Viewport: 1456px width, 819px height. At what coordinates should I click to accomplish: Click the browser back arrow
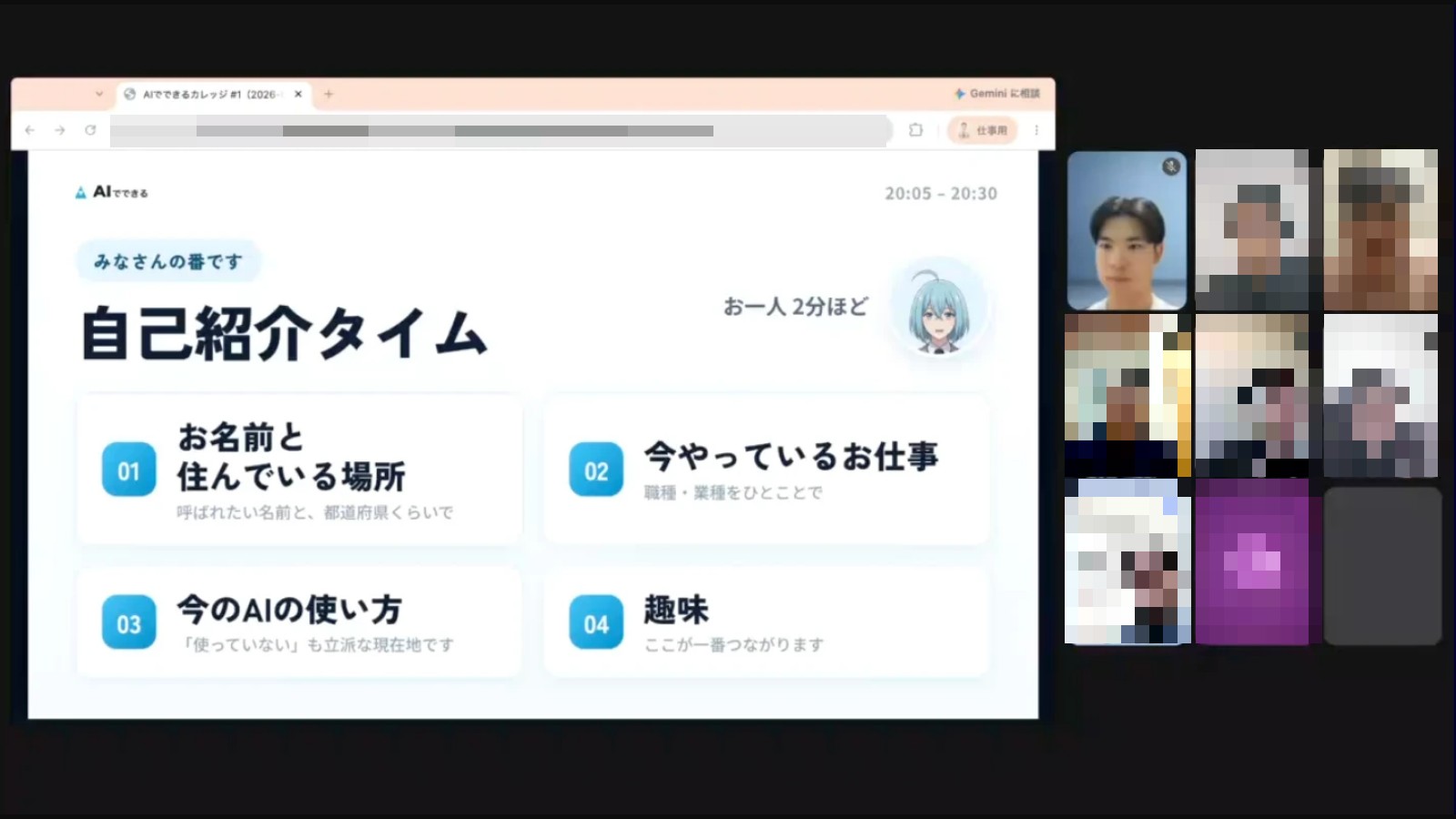click(x=30, y=130)
